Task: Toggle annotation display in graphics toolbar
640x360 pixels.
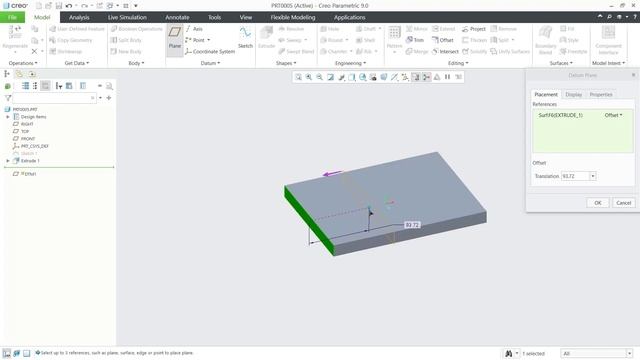Action: click(x=416, y=77)
